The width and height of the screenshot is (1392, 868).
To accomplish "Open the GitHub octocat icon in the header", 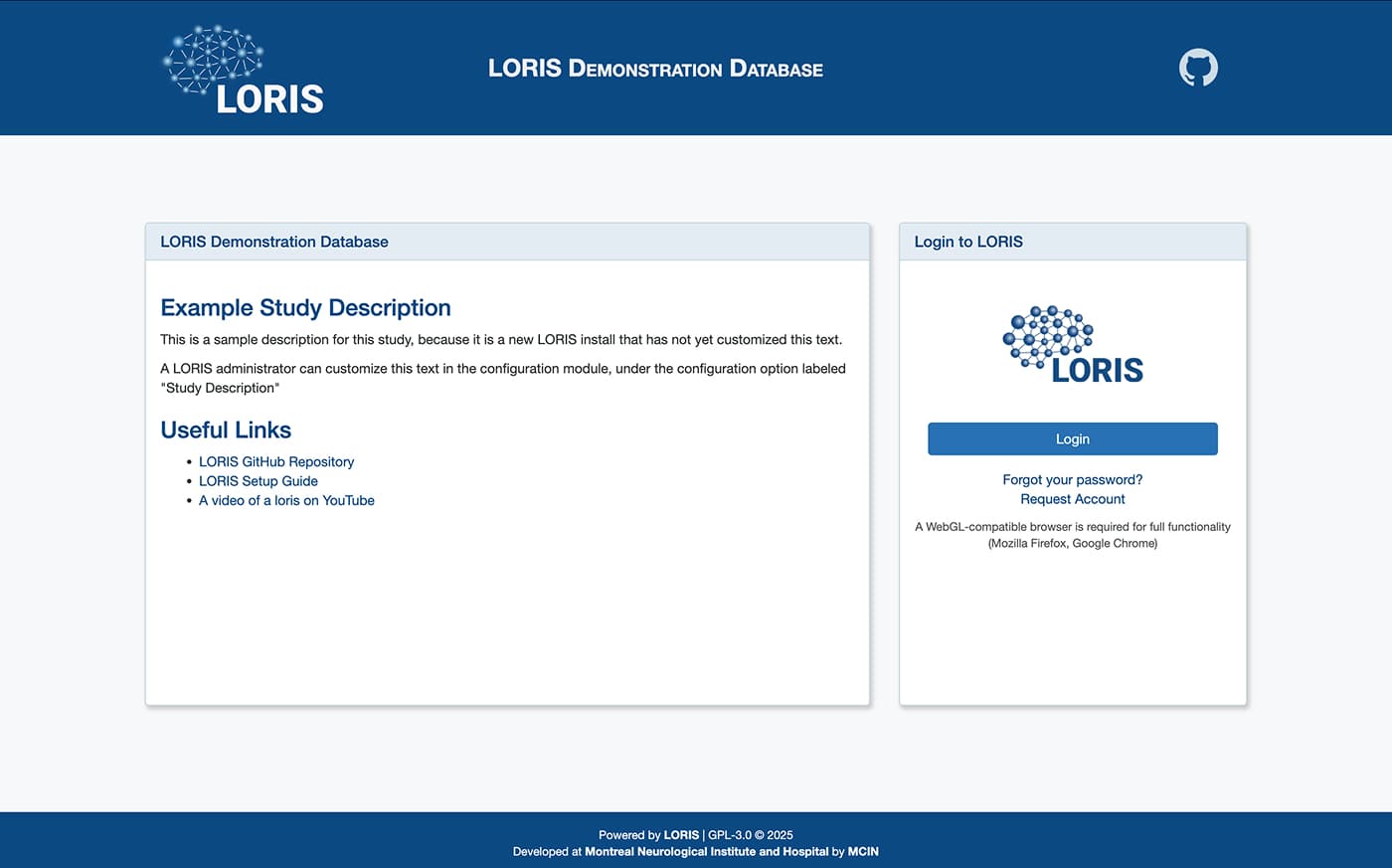I will pos(1197,67).
